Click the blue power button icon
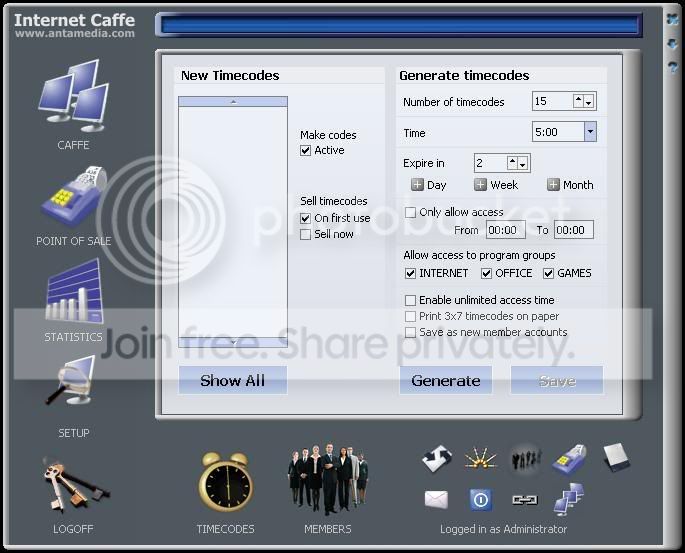 click(x=481, y=500)
